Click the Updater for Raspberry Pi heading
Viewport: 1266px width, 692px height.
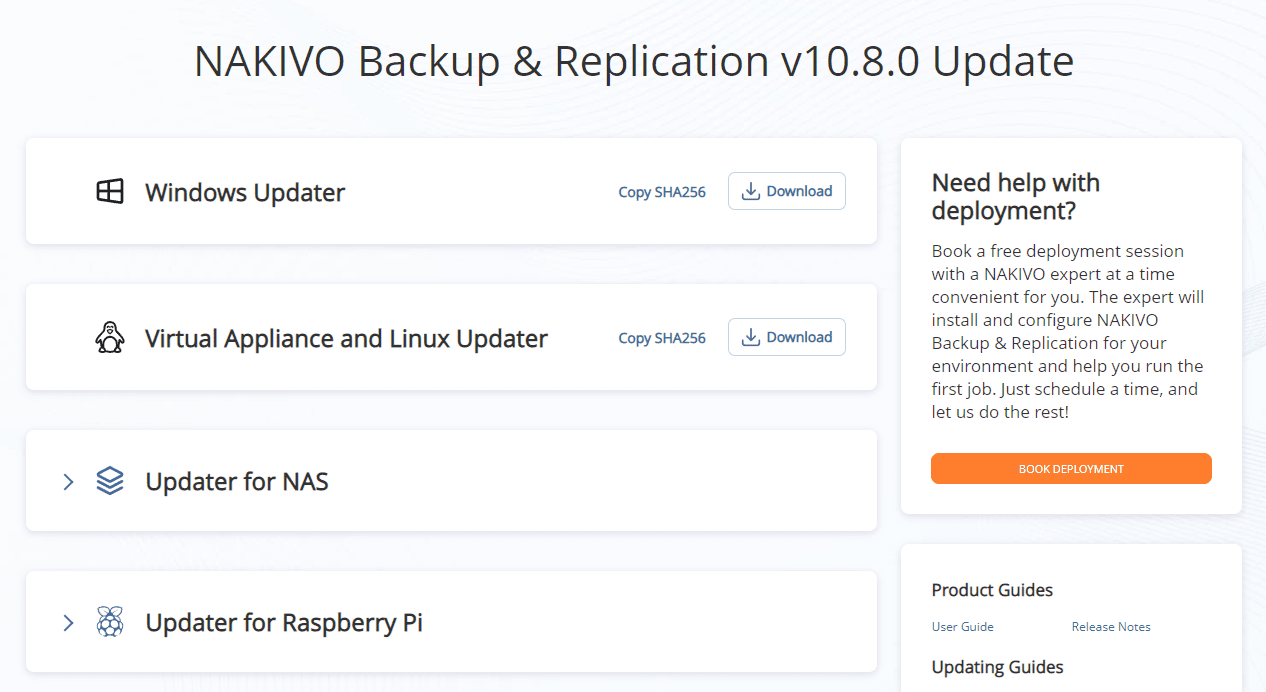tap(284, 623)
